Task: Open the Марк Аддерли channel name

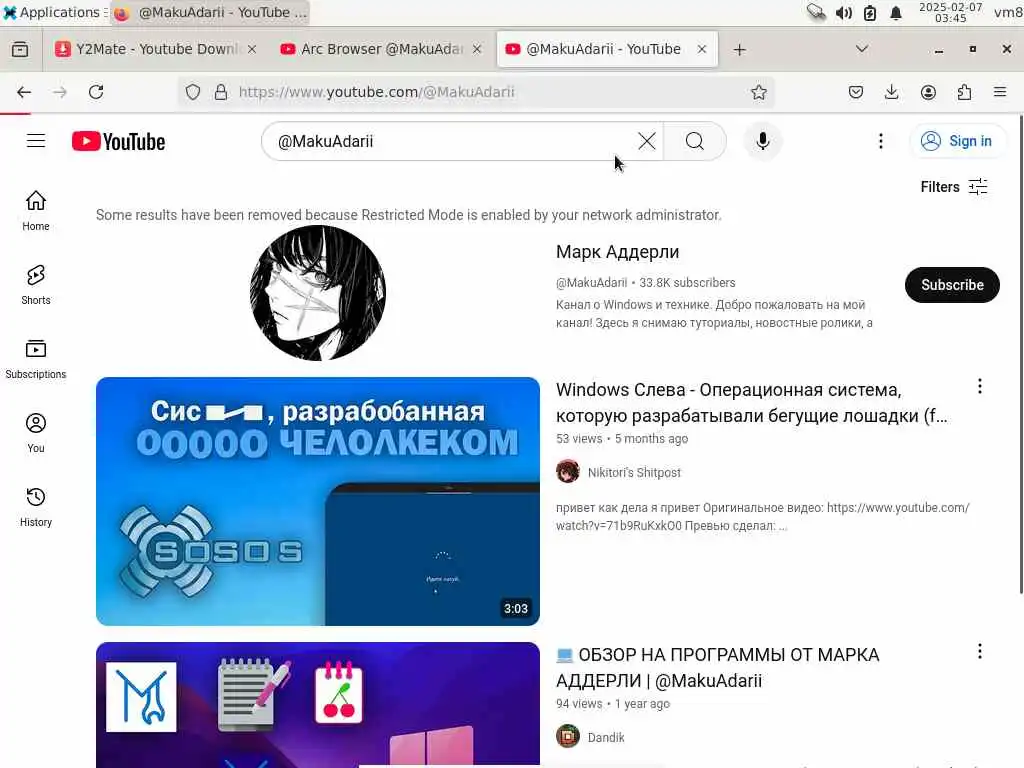Action: (x=618, y=252)
